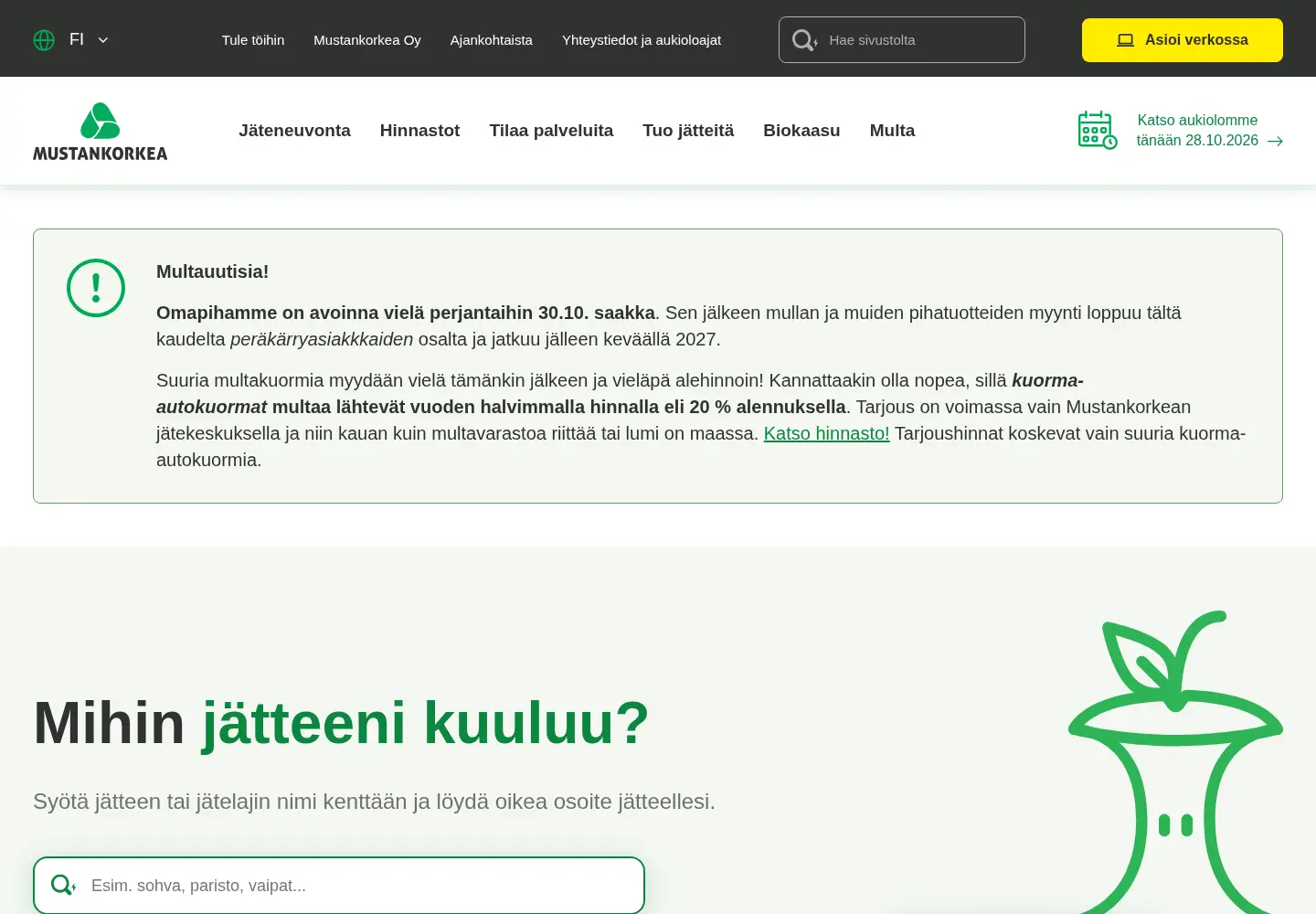Open the Hinnastot menu

point(419,131)
